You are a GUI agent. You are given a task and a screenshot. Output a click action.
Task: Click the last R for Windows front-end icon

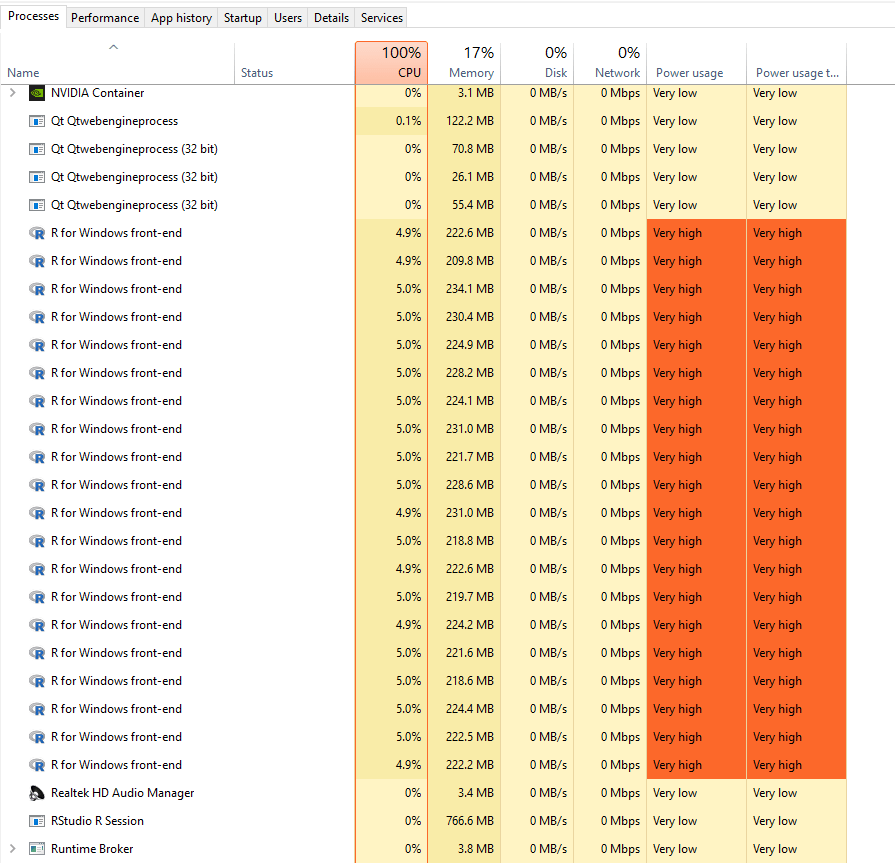point(37,765)
